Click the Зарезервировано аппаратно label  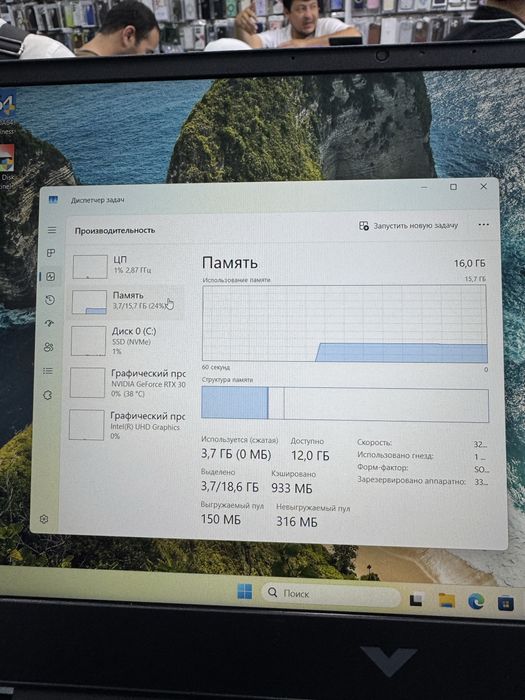pos(411,481)
